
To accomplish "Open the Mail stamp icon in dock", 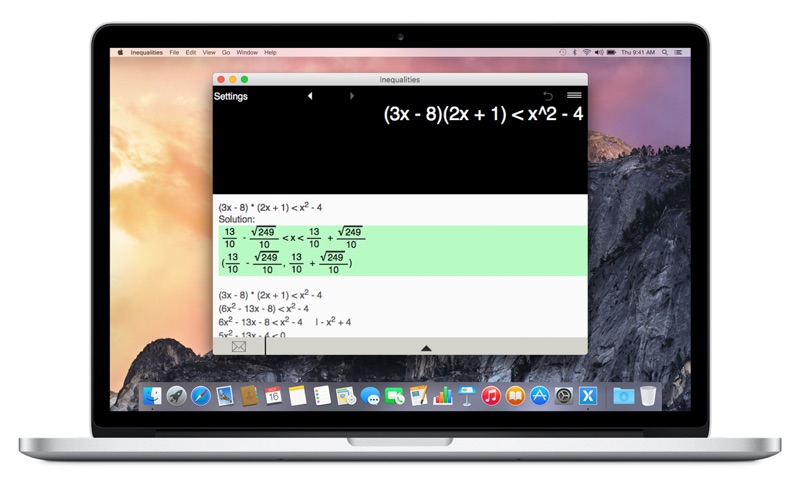I will coord(224,396).
